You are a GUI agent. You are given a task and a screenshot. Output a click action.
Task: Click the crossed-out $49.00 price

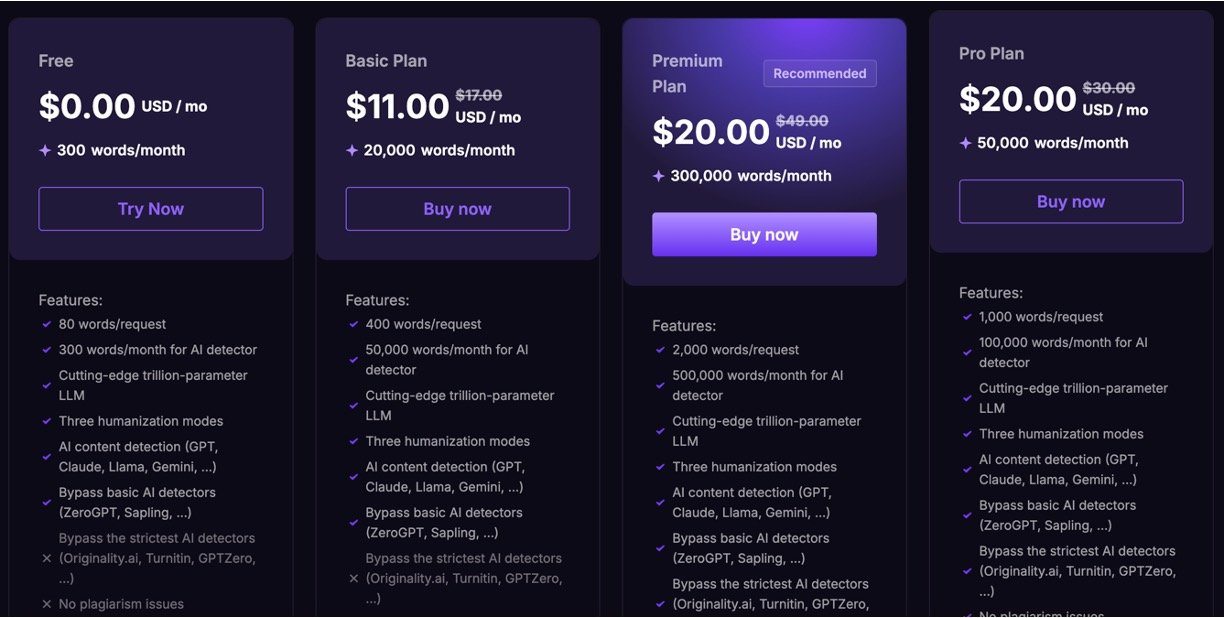[x=802, y=121]
